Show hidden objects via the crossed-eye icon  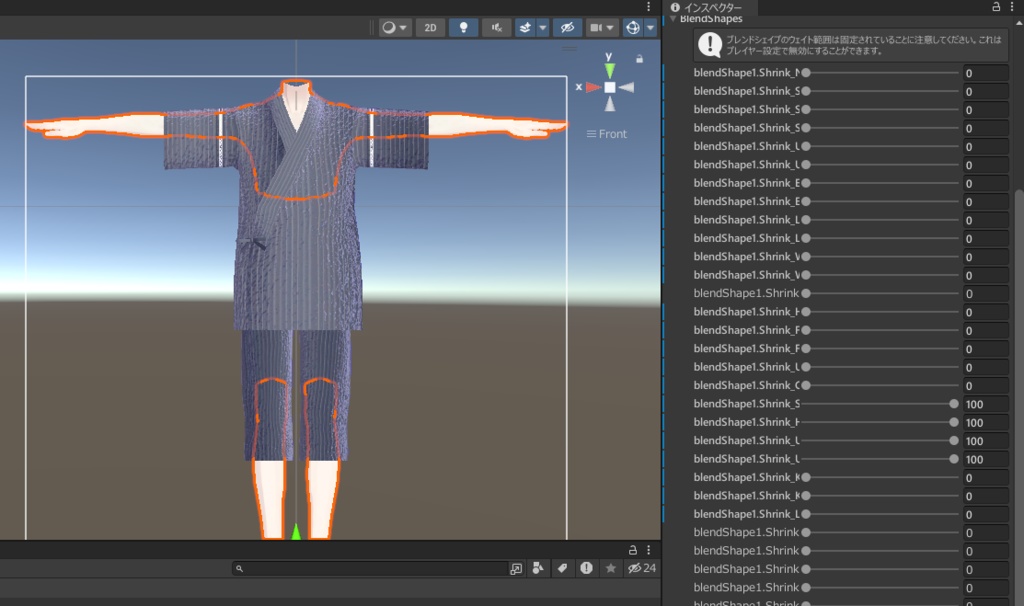tap(567, 27)
